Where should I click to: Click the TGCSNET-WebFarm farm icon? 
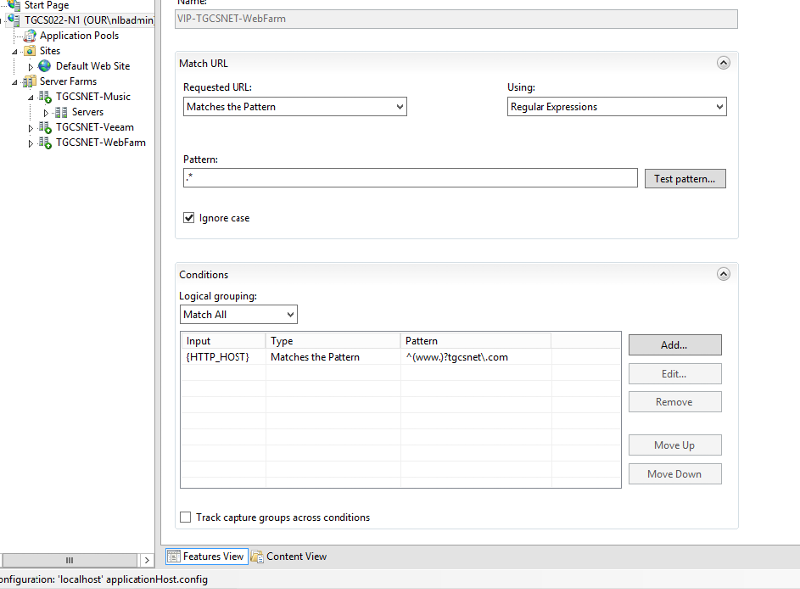[45, 143]
